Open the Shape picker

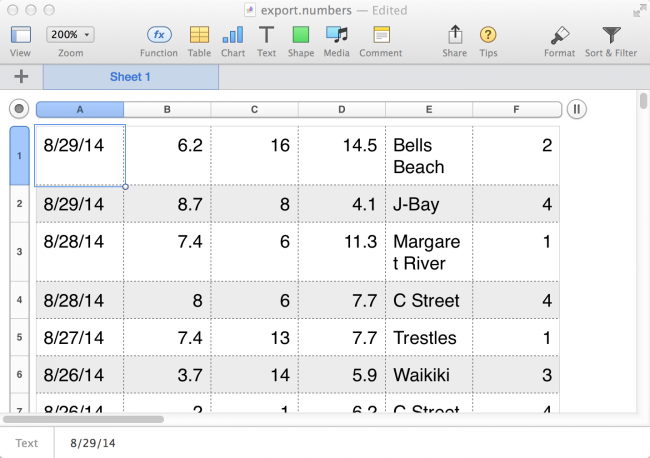click(301, 35)
